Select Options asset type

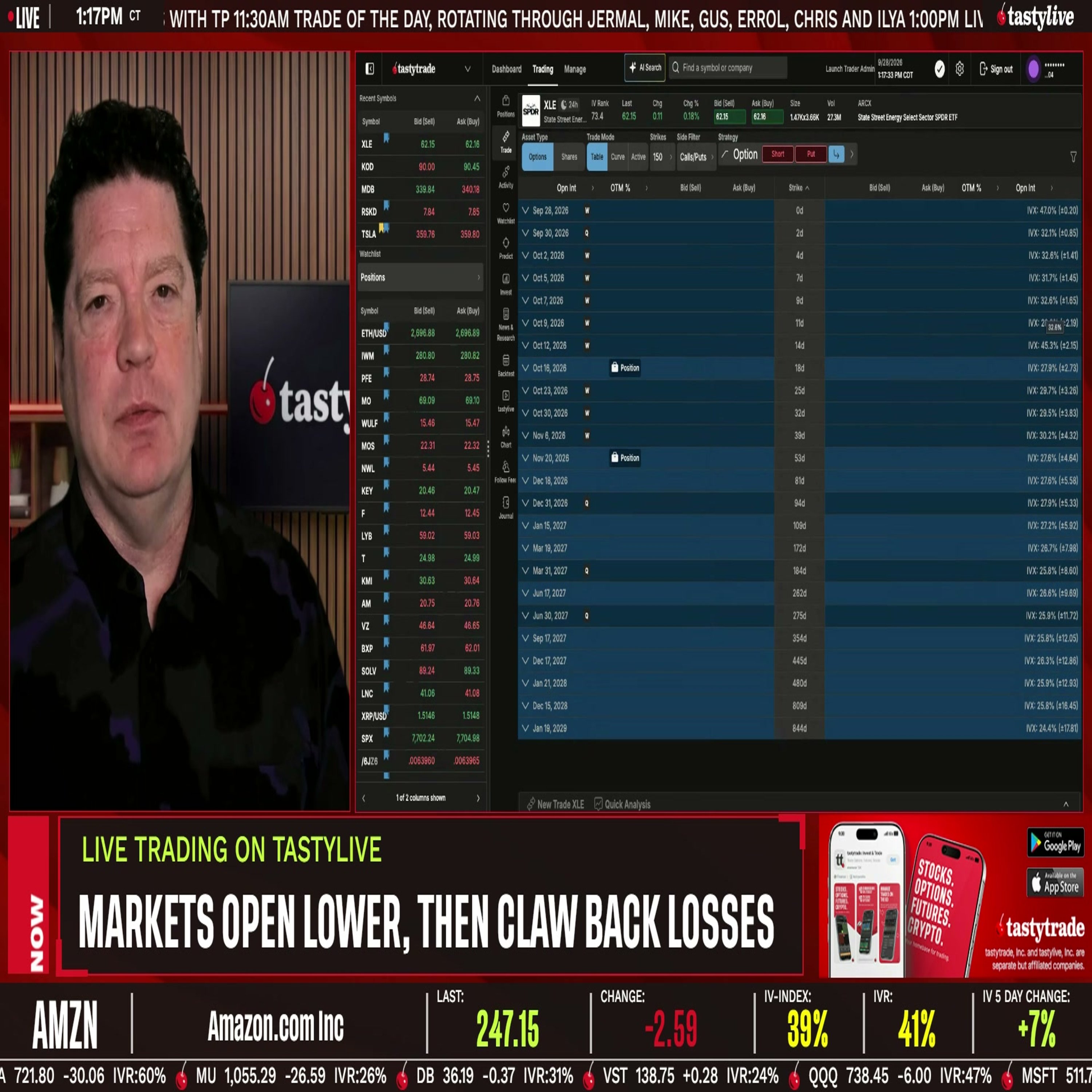coord(538,157)
